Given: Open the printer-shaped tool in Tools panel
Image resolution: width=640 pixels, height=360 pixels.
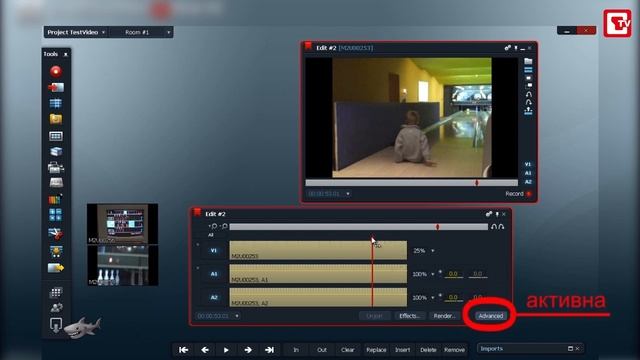Looking at the screenshot, I should pyautogui.click(x=56, y=167).
